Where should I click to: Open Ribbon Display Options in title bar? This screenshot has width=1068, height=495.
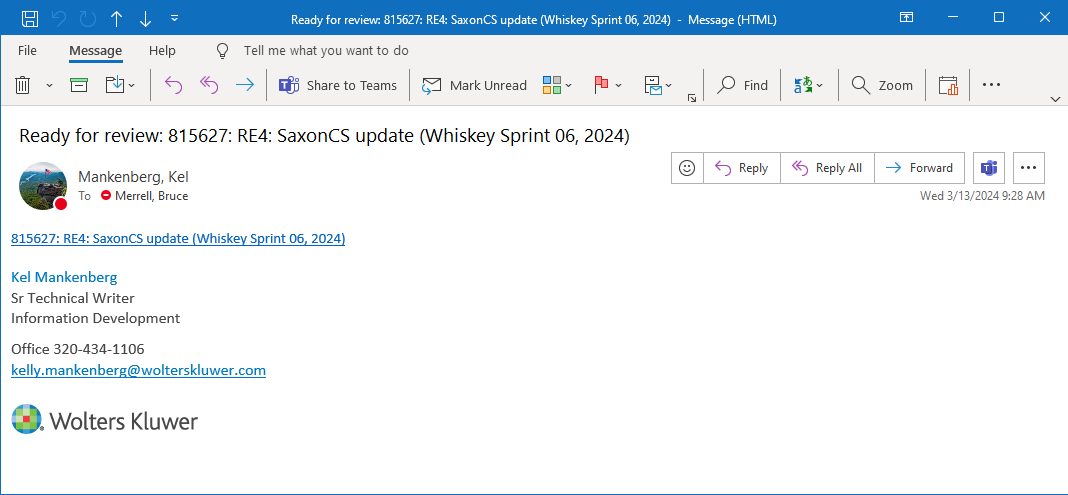906,18
